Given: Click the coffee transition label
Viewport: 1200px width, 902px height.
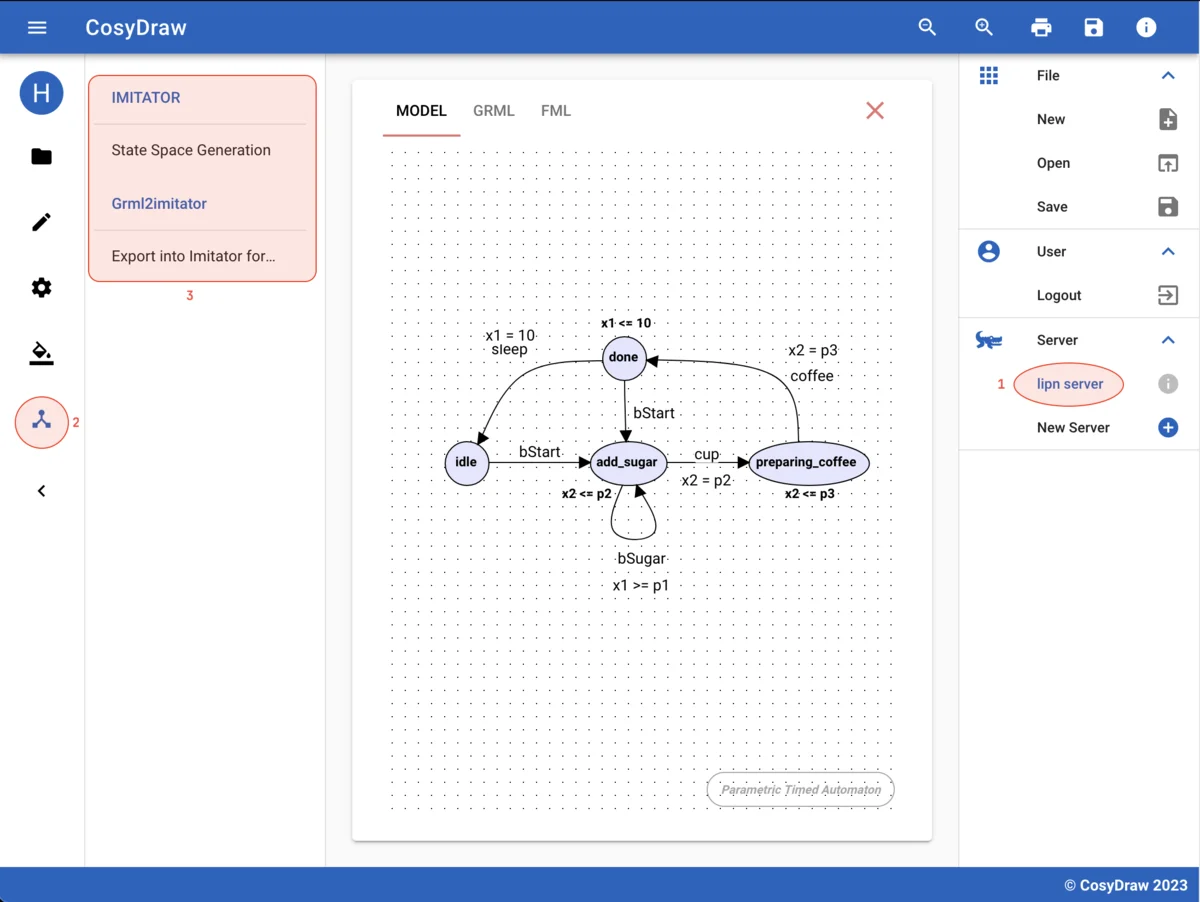Looking at the screenshot, I should [811, 376].
